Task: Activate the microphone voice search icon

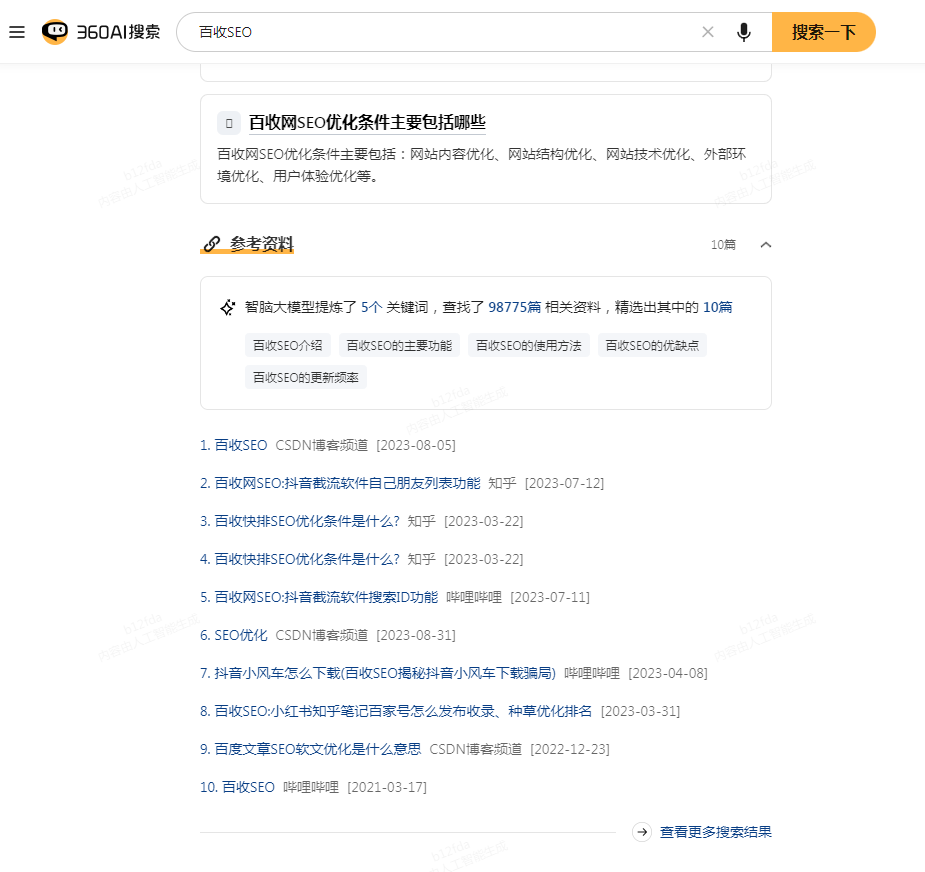Action: [744, 32]
